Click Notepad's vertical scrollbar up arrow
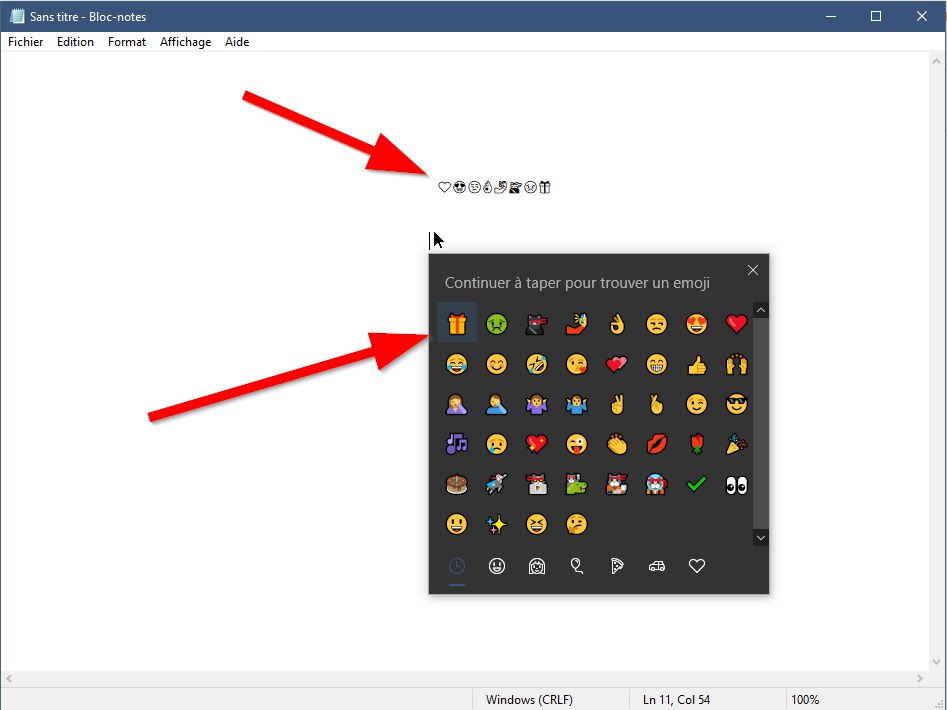 936,61
